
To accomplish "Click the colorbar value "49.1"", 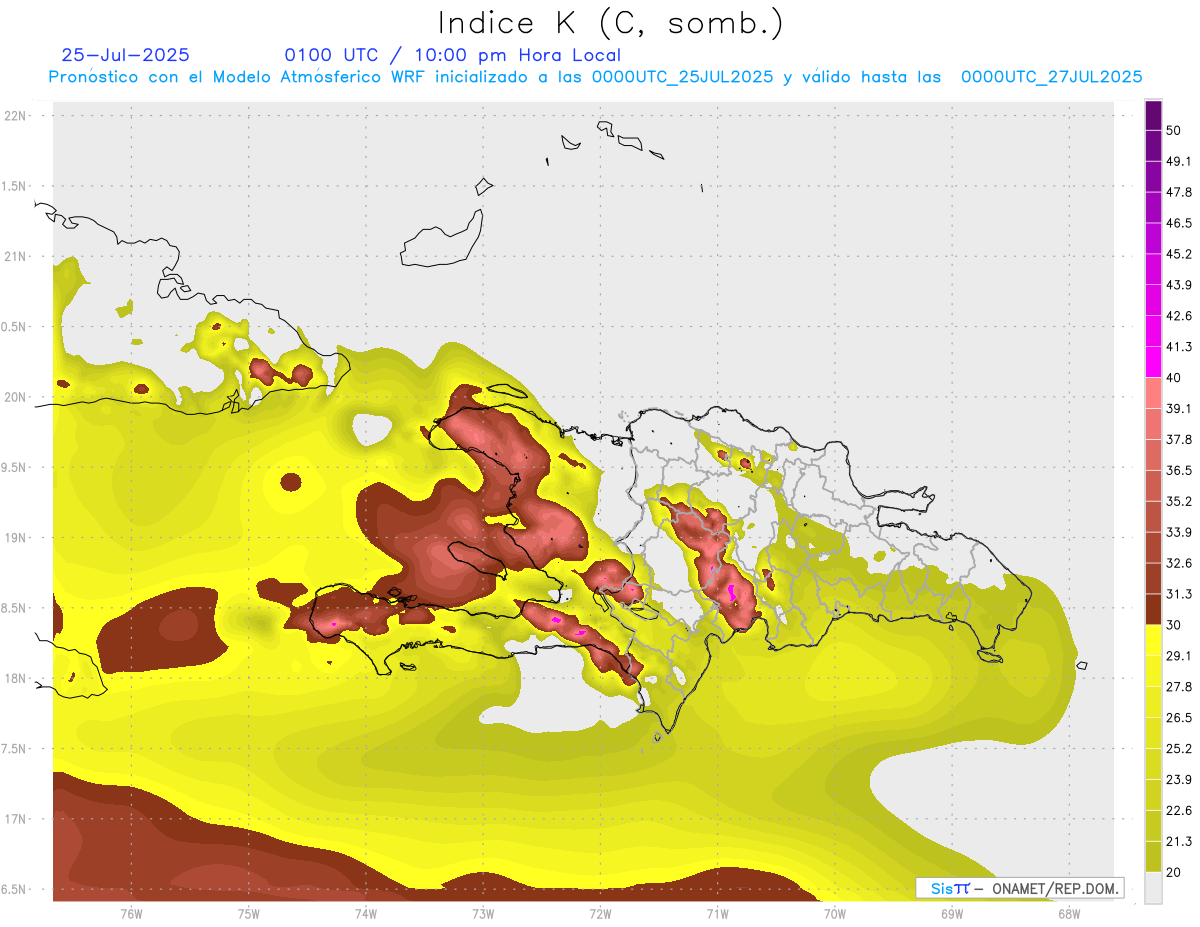I will (1179, 161).
